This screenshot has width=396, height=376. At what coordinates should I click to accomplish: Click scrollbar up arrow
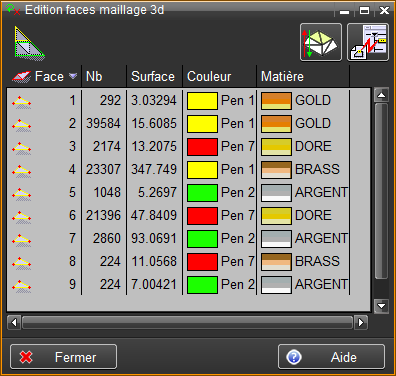coord(381,95)
